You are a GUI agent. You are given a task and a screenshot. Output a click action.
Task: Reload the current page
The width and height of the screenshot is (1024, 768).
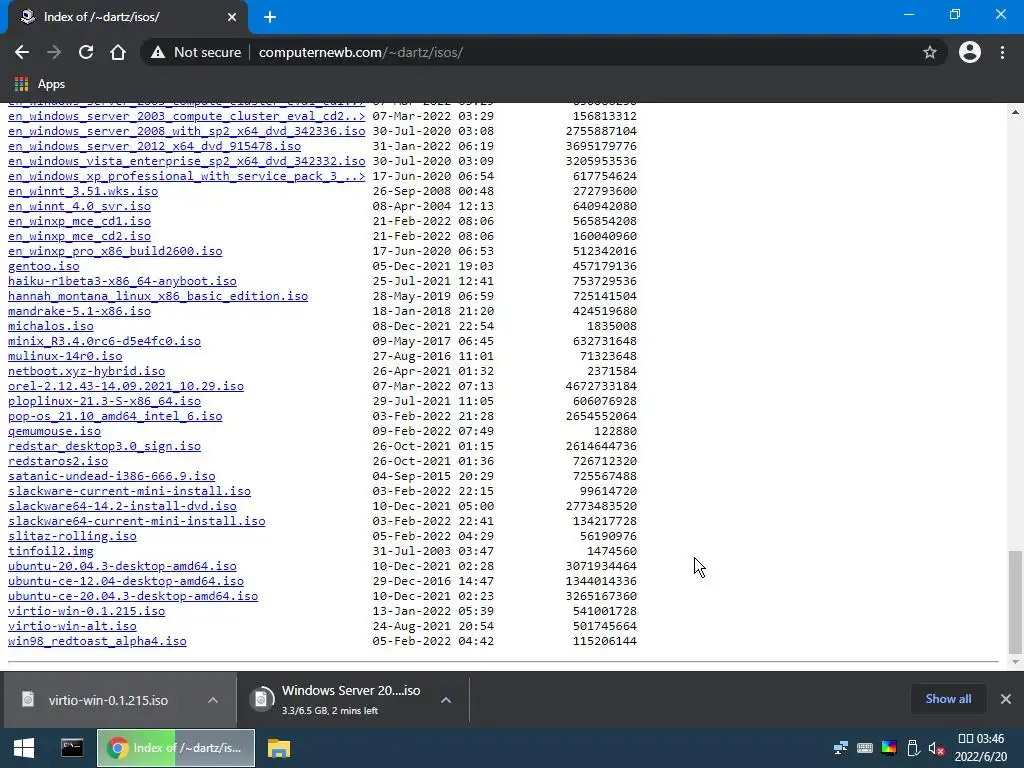(x=86, y=52)
